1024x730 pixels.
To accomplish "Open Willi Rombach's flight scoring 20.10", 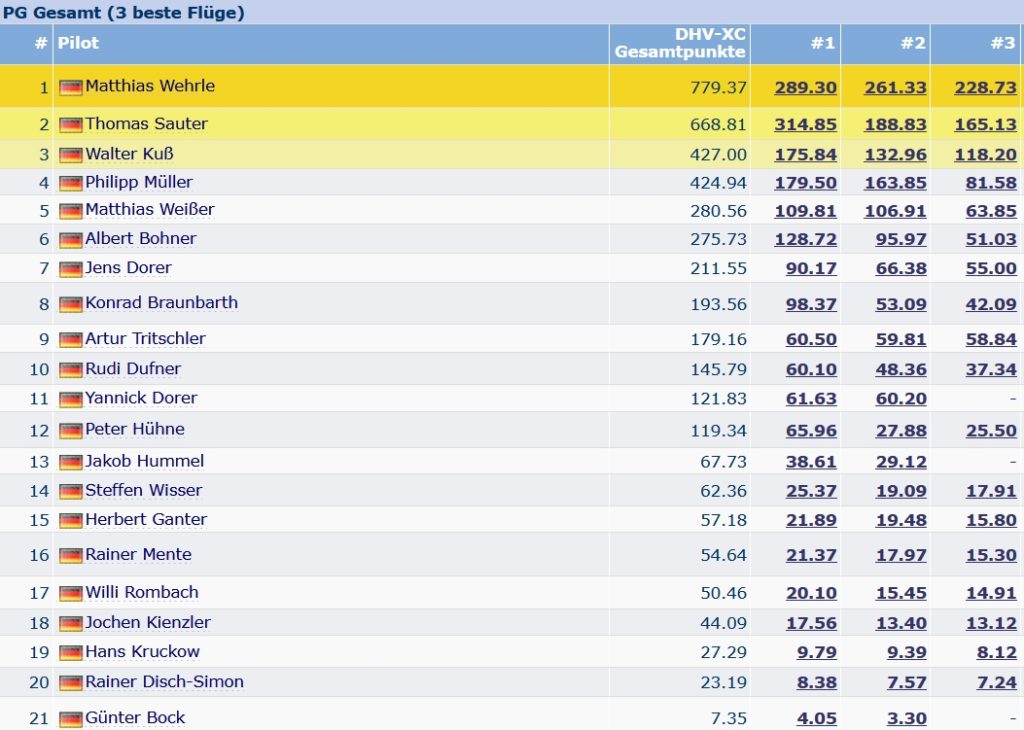I will [x=811, y=593].
